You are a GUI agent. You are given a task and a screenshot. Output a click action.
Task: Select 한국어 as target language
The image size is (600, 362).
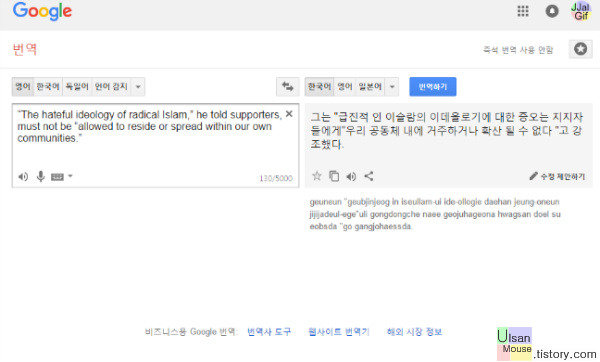(x=320, y=86)
